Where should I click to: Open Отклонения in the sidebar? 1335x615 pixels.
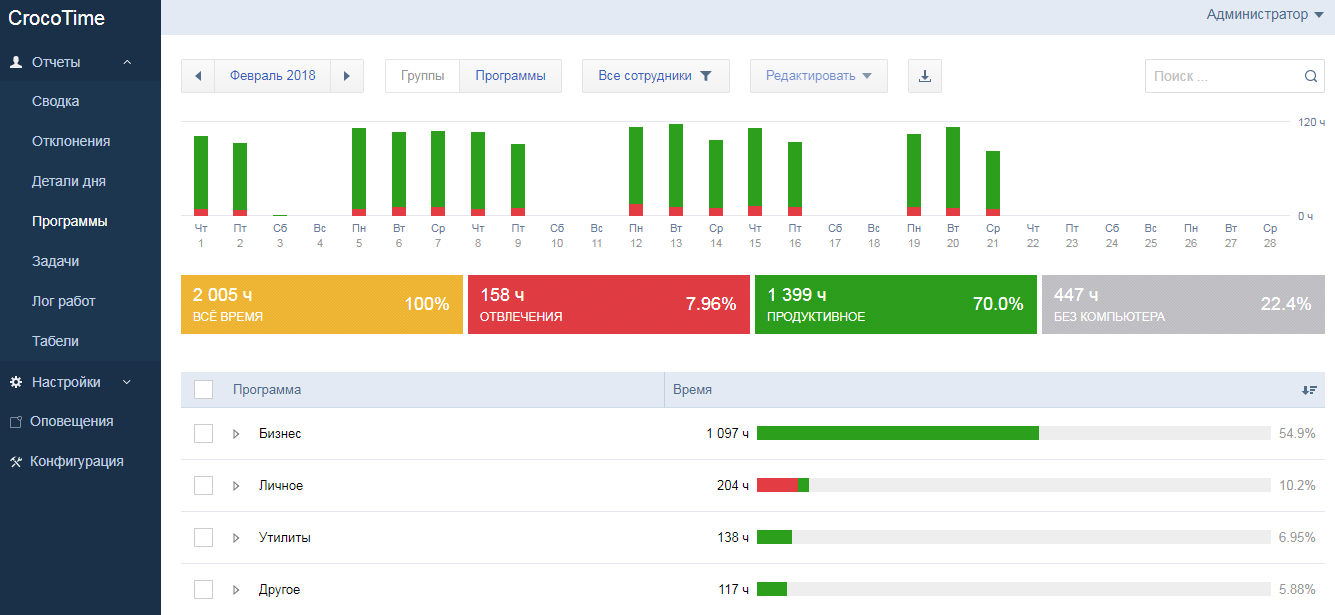70,142
